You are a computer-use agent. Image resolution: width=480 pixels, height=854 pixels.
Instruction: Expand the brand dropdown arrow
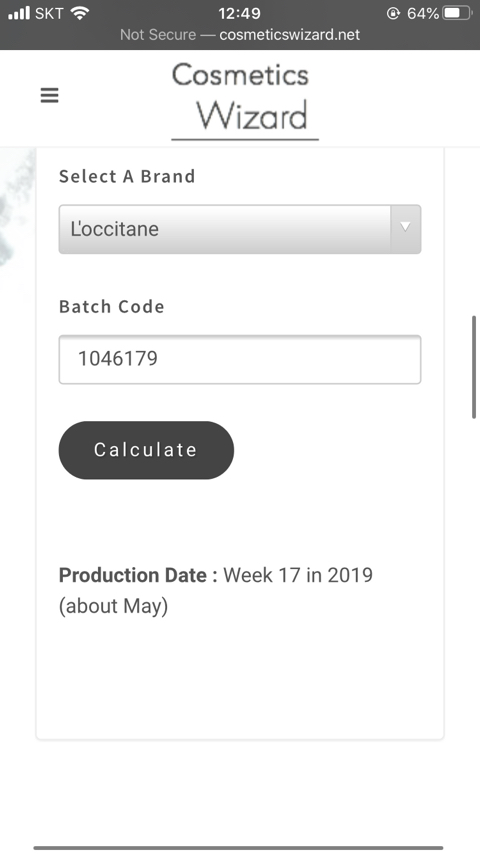[405, 229]
